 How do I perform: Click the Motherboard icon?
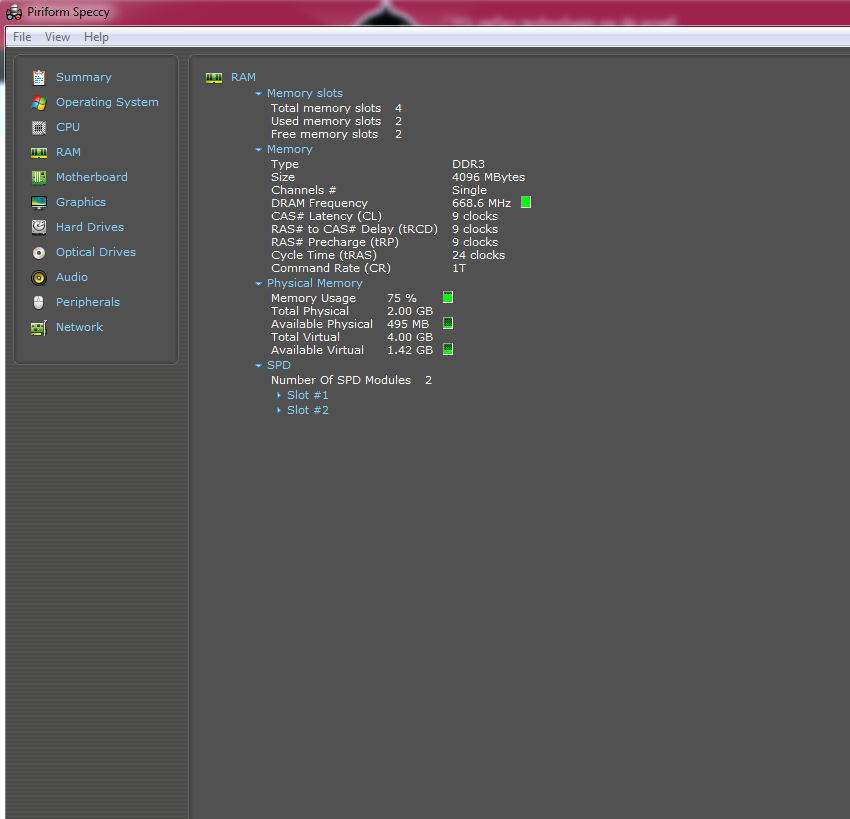(x=38, y=177)
